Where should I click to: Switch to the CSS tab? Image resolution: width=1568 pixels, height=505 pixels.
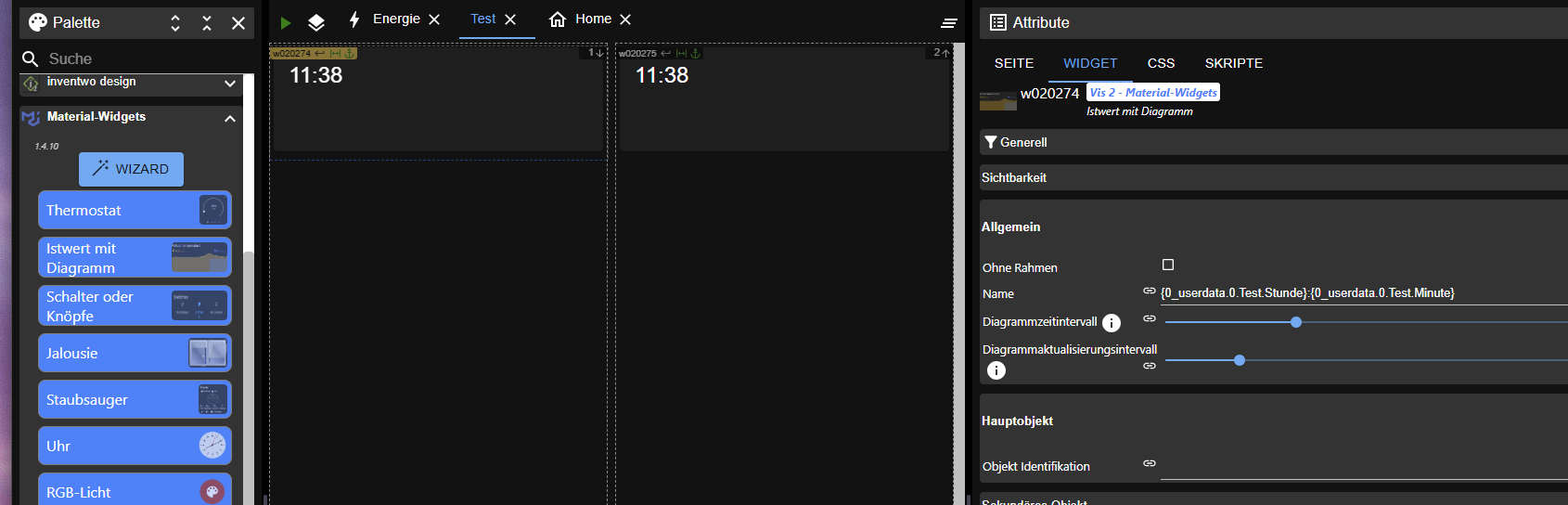point(1161,63)
